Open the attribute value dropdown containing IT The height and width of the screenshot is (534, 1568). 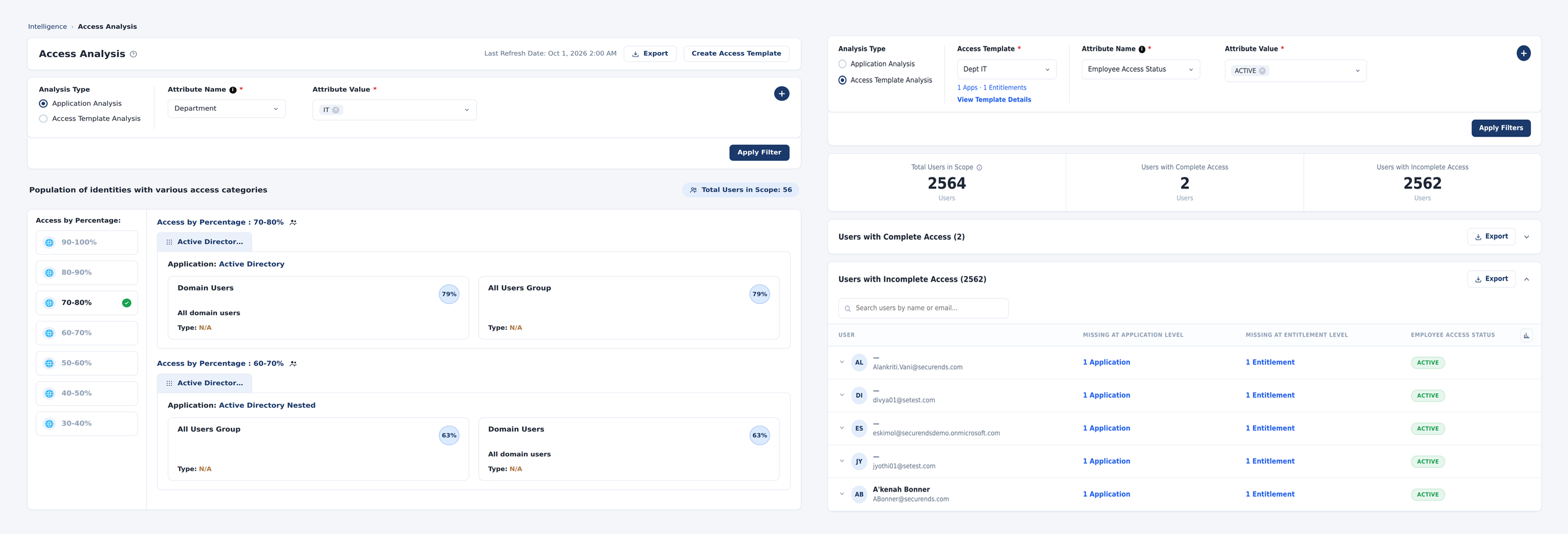coord(394,110)
